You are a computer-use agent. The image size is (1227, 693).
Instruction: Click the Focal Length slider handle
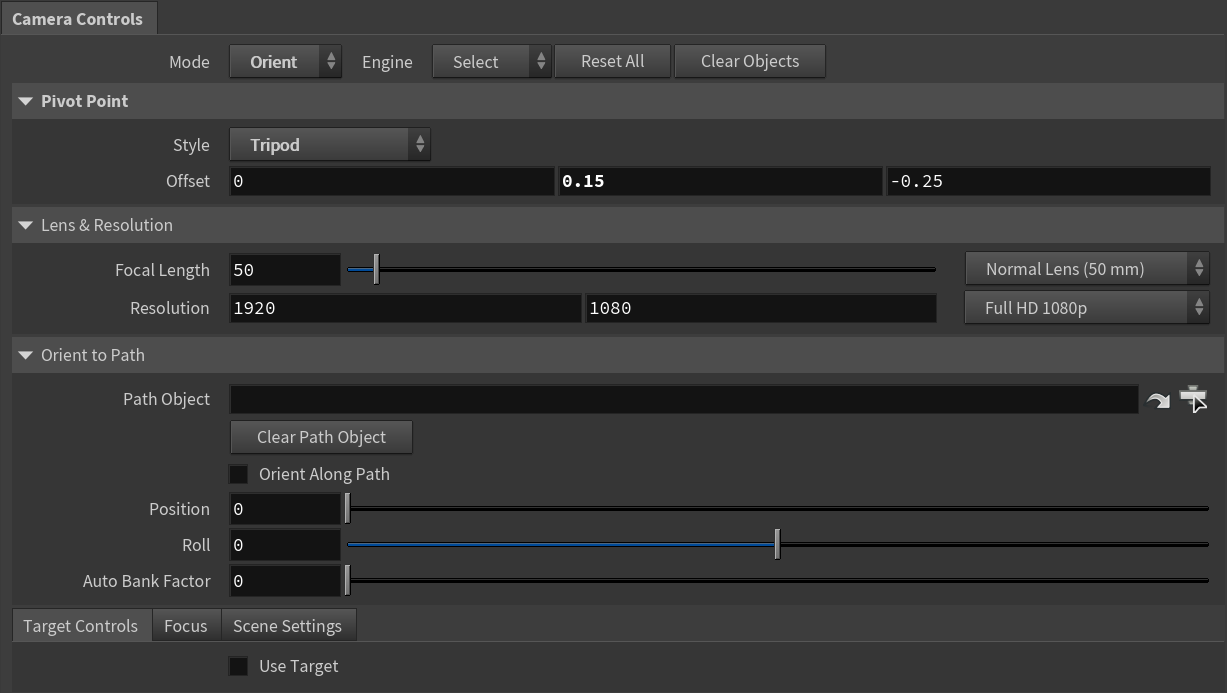(x=376, y=269)
